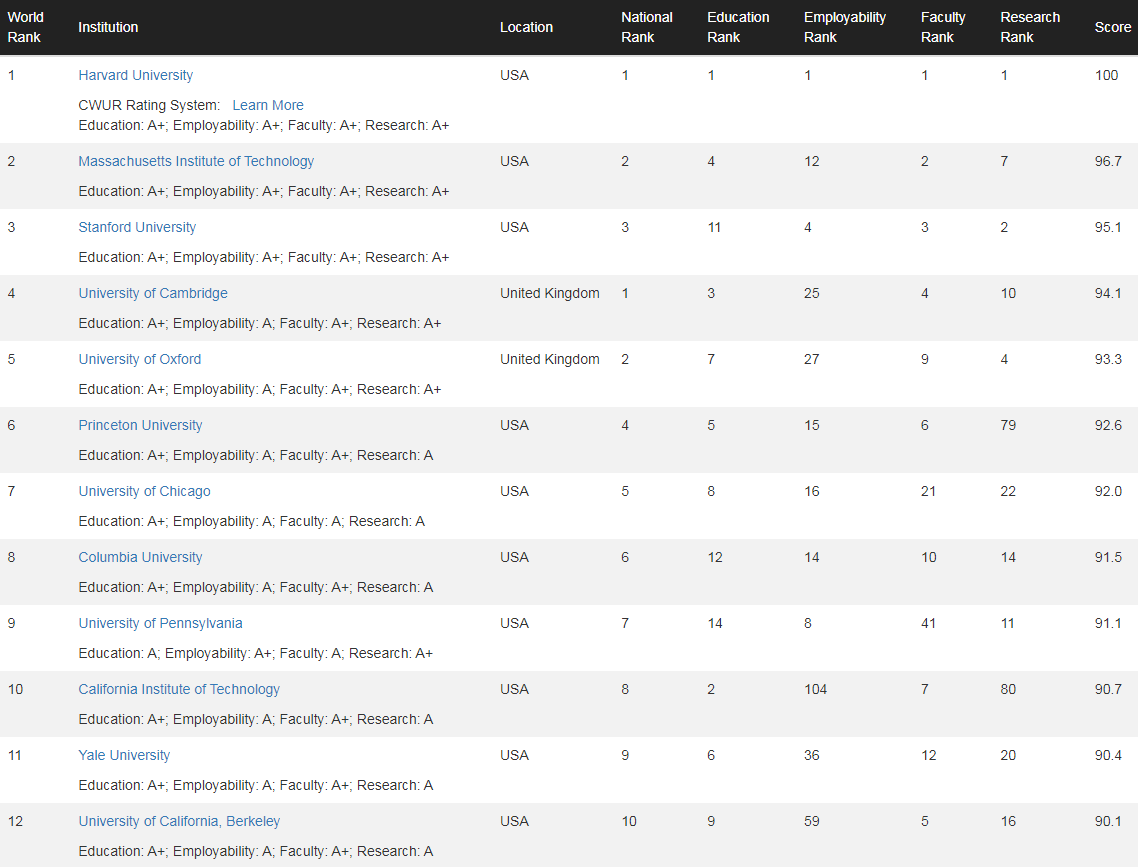Click the Research Rank column header
Viewport: 1138px width, 867px height.
point(1030,27)
